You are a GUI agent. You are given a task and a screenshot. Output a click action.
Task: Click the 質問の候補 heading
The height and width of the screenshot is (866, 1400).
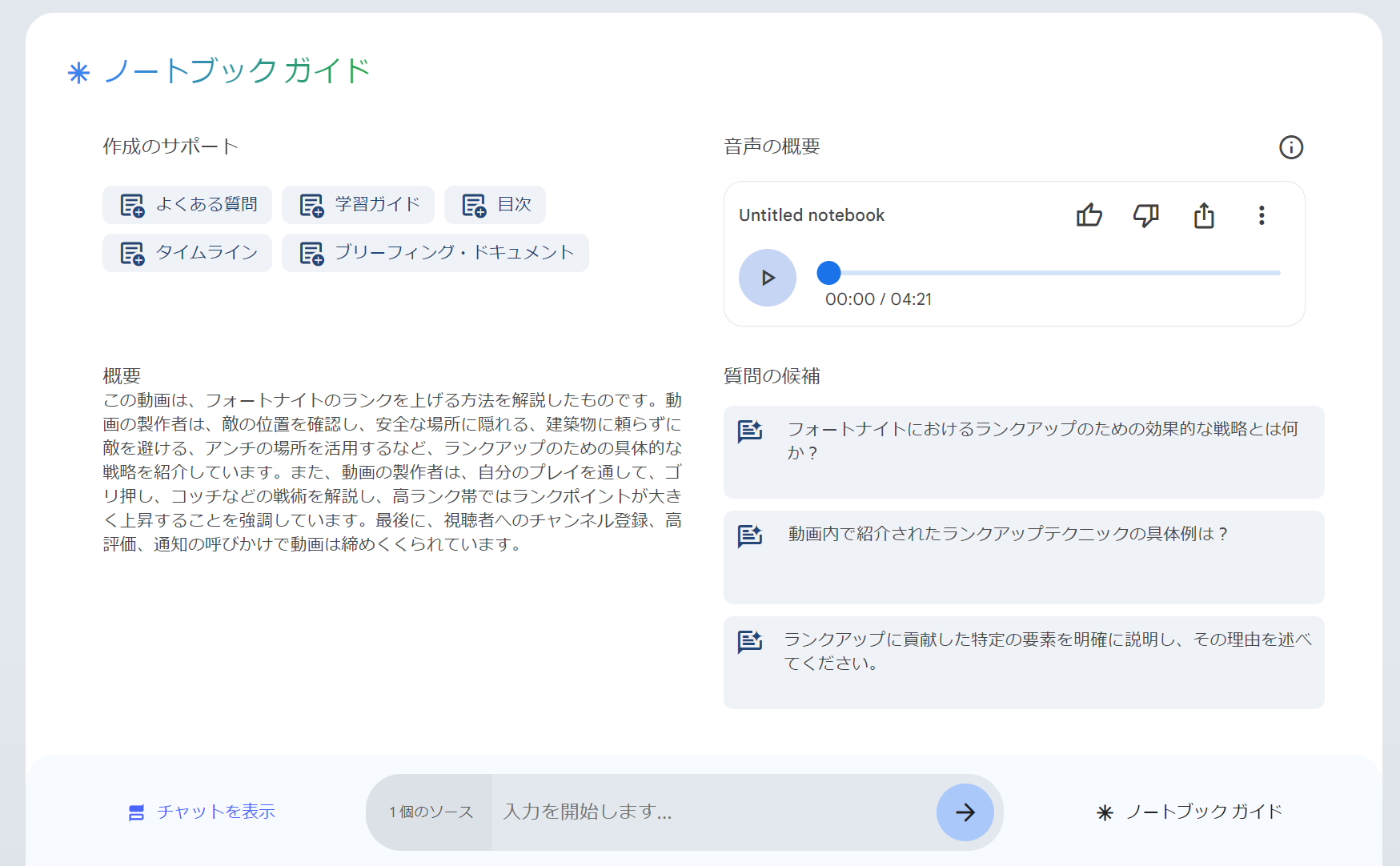point(772,376)
